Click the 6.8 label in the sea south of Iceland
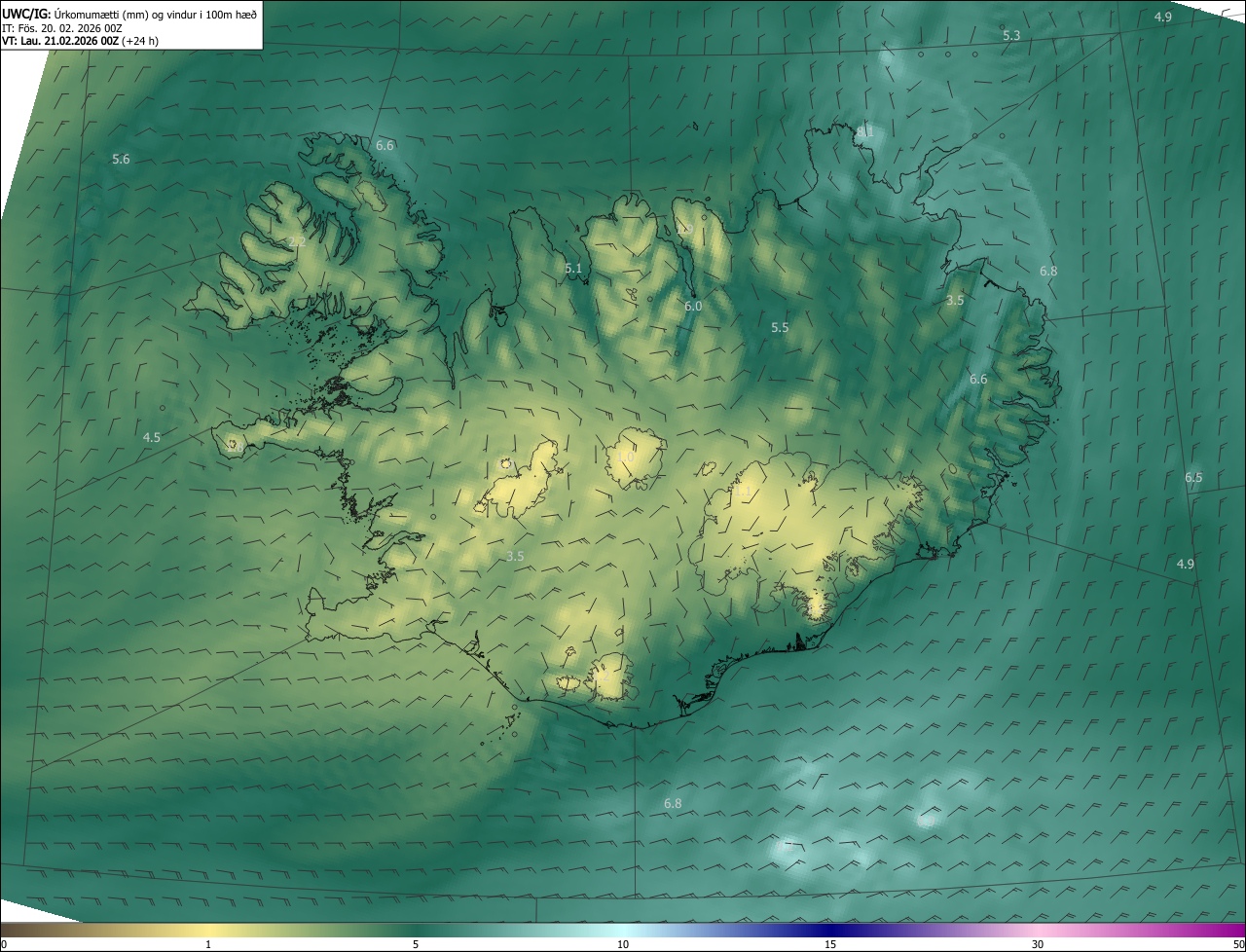 (673, 803)
